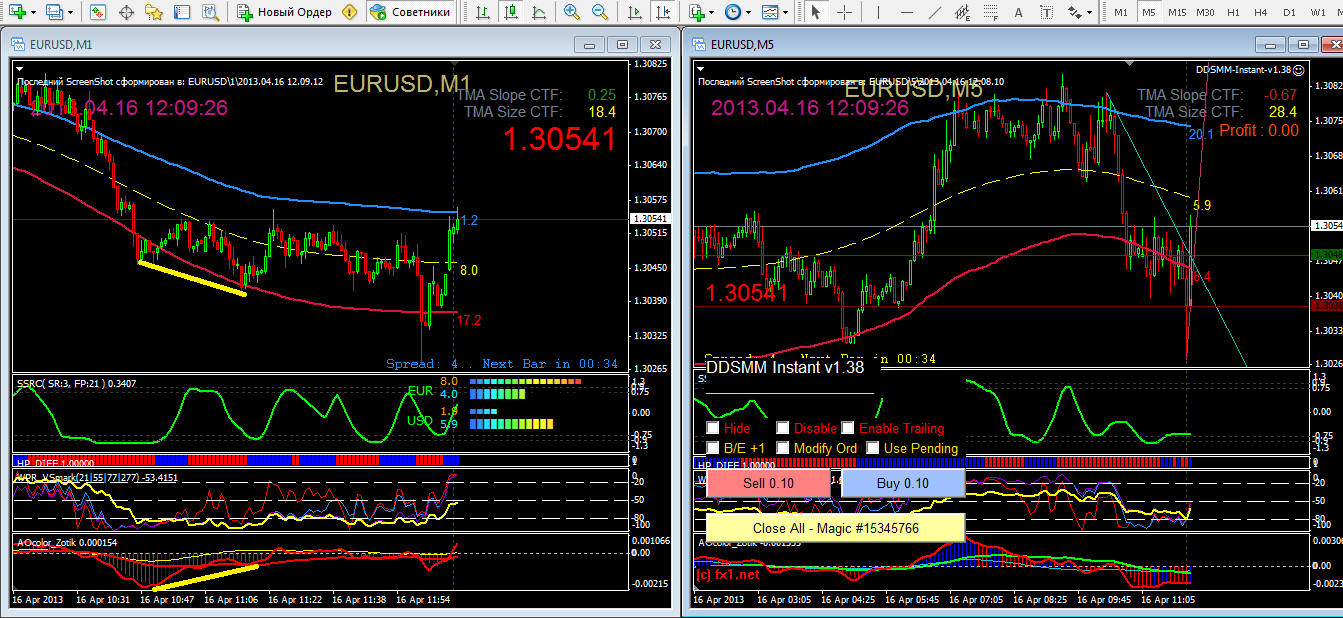
Task: Switch to H4 timeframe
Action: point(1261,12)
